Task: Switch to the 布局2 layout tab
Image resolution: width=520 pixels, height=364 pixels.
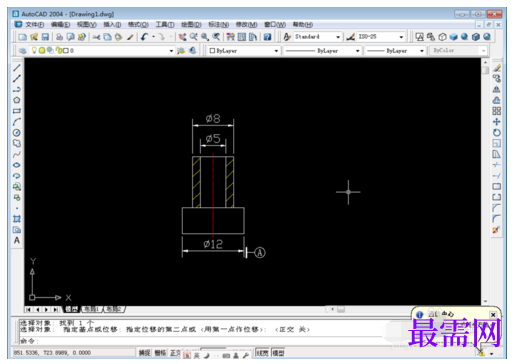Action: [114, 309]
